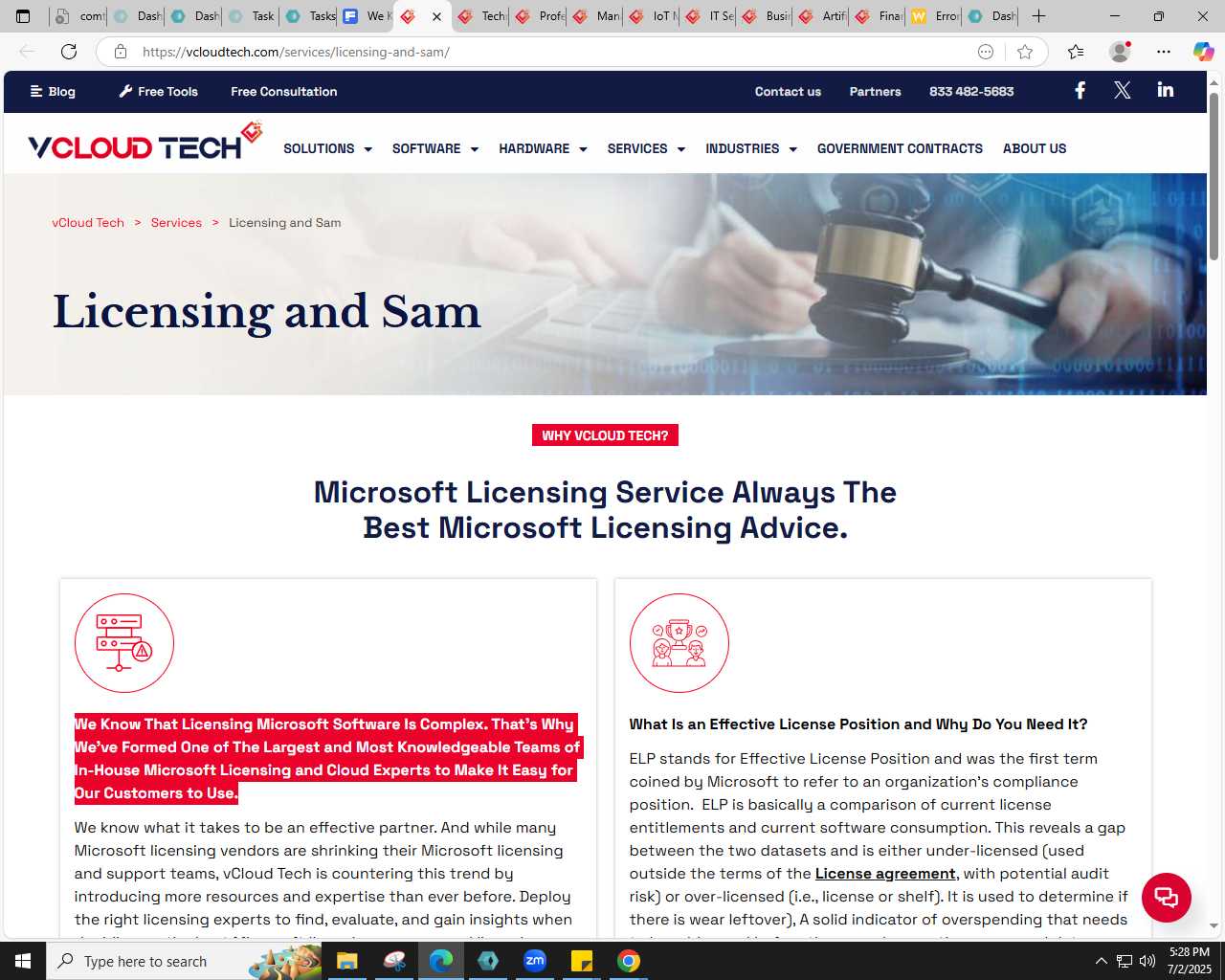Open browser settings and more menu

[x=1164, y=52]
